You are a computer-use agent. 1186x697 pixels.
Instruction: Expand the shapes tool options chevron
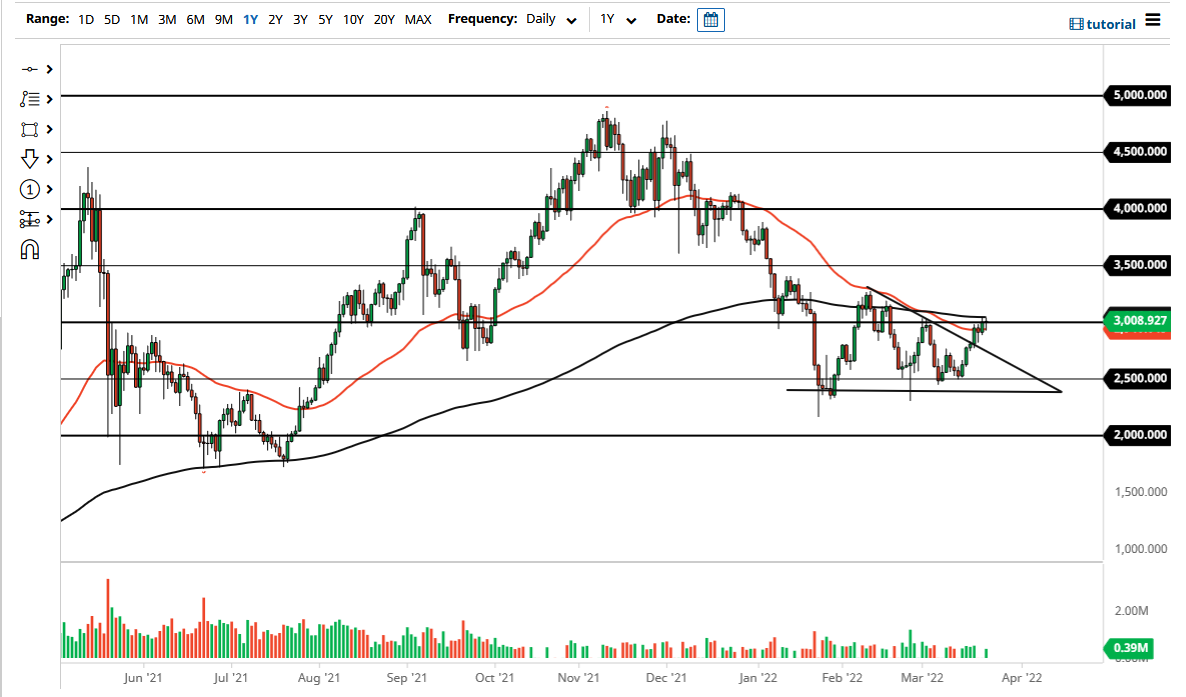[50, 129]
